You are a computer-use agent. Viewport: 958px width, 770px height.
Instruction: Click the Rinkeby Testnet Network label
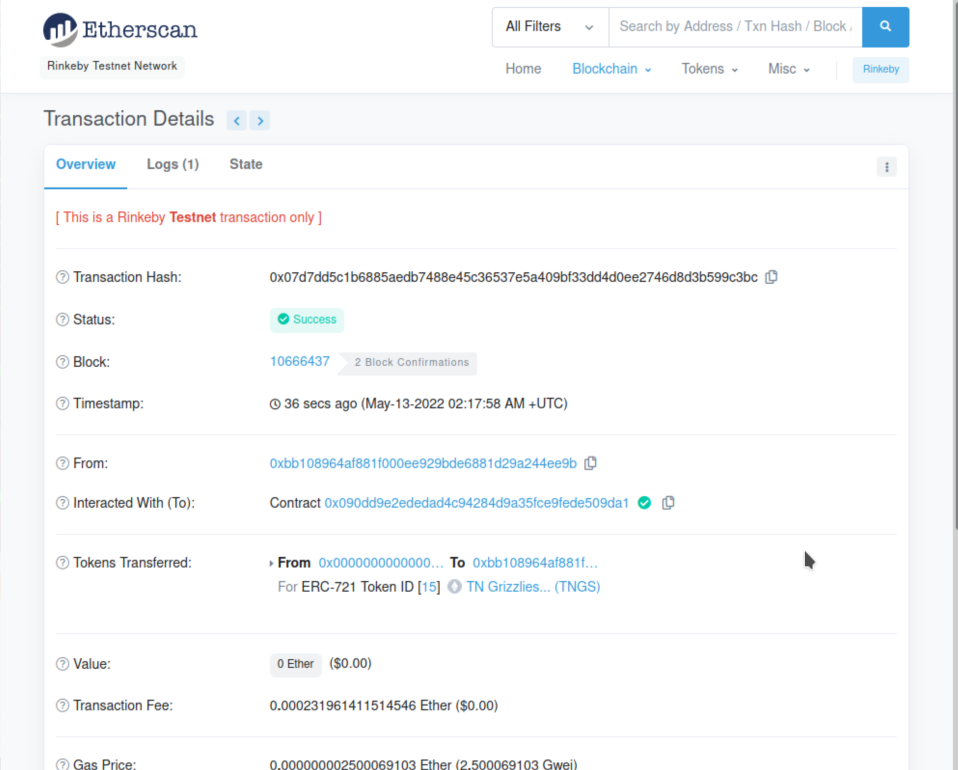pyautogui.click(x=112, y=66)
